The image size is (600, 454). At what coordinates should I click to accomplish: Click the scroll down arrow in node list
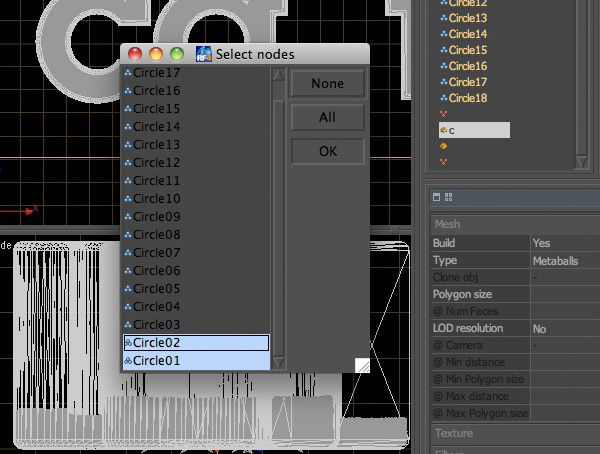(279, 363)
